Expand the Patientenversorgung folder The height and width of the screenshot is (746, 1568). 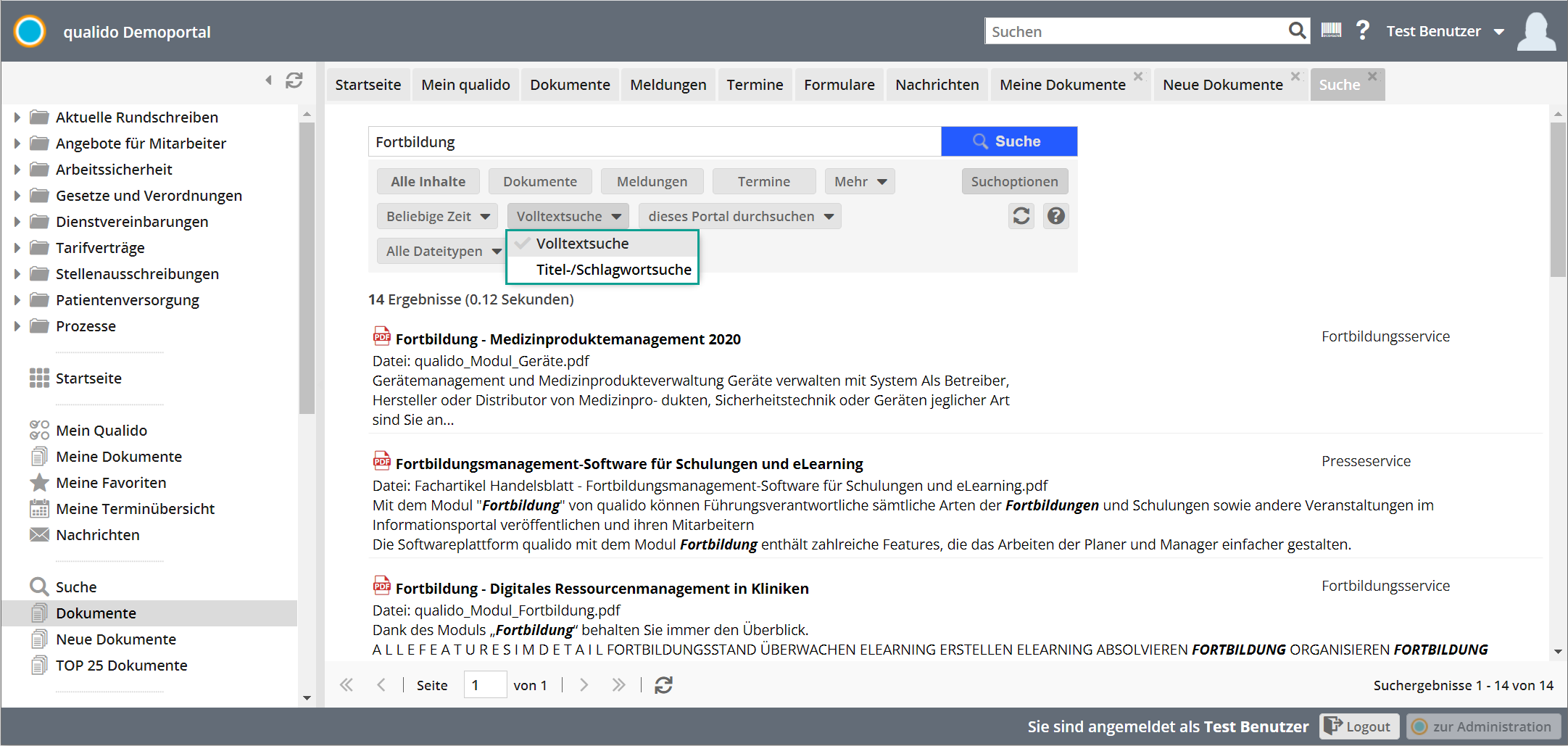click(17, 300)
